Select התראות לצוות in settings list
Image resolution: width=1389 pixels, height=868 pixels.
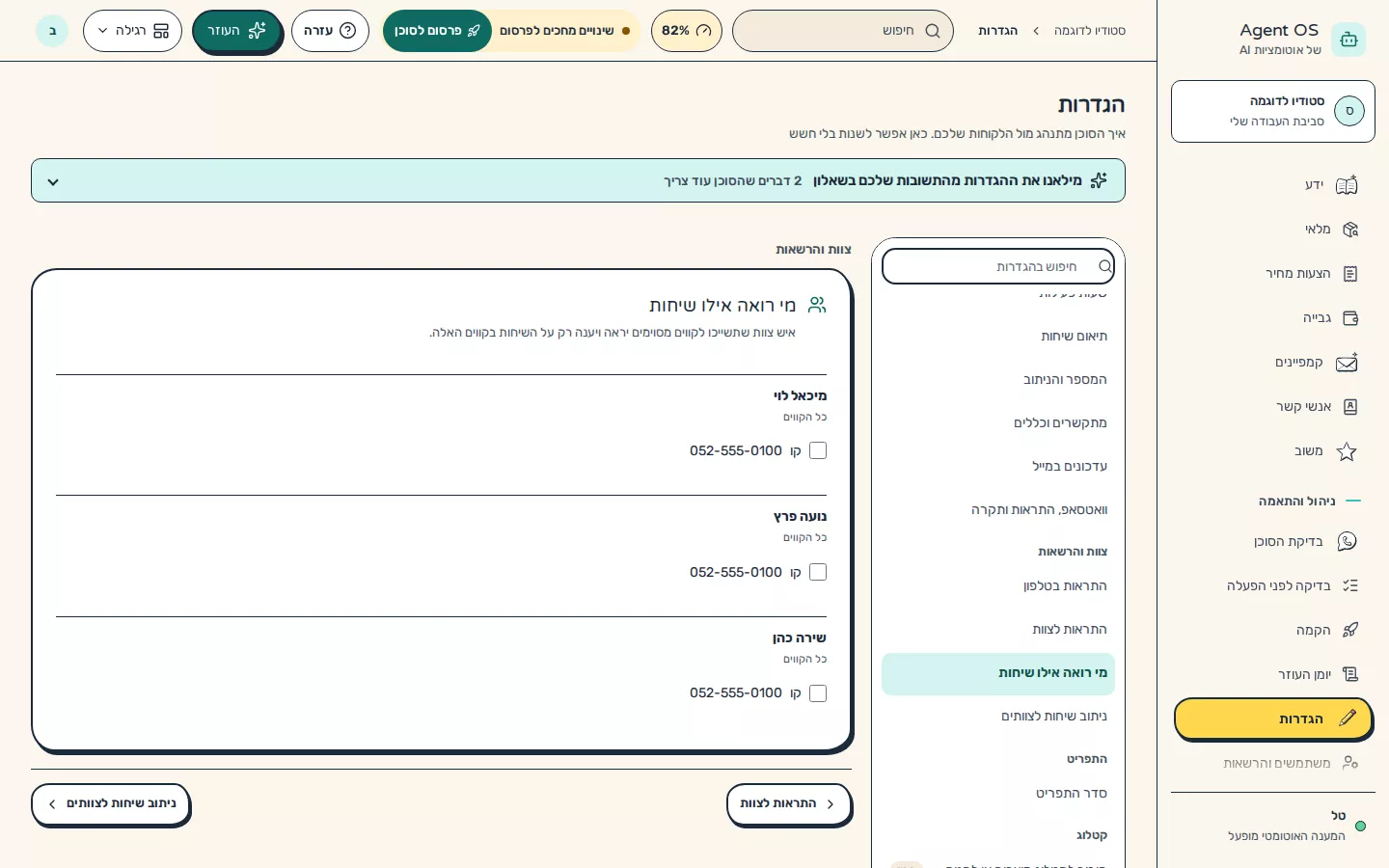coord(998,630)
